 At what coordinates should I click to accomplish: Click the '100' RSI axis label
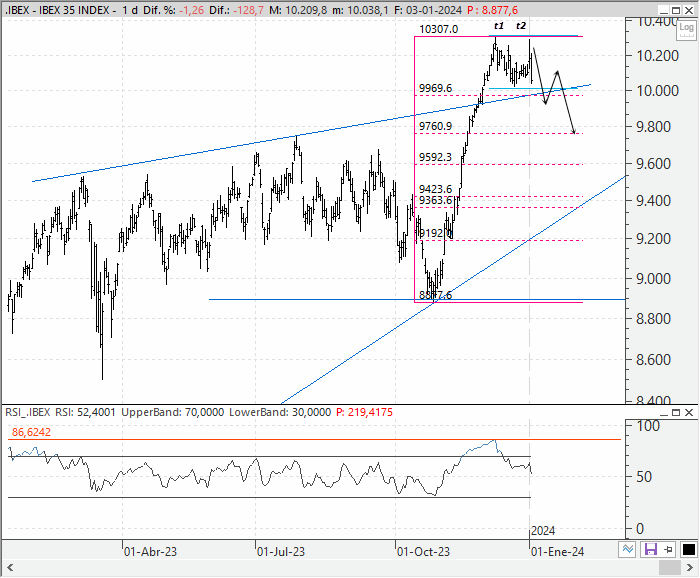(x=648, y=426)
